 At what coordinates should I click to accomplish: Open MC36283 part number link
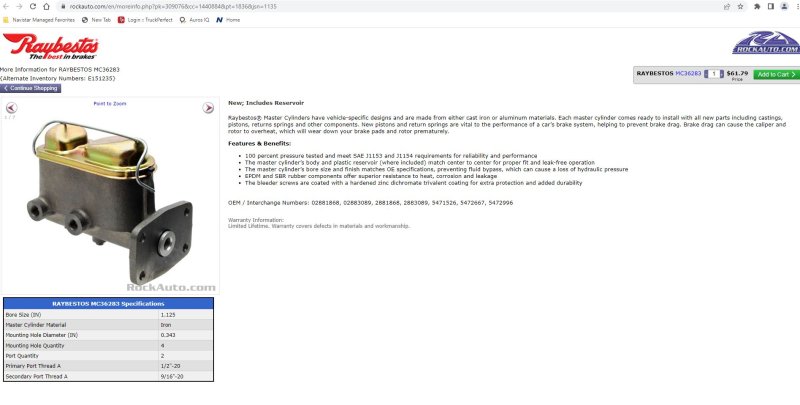pyautogui.click(x=688, y=73)
